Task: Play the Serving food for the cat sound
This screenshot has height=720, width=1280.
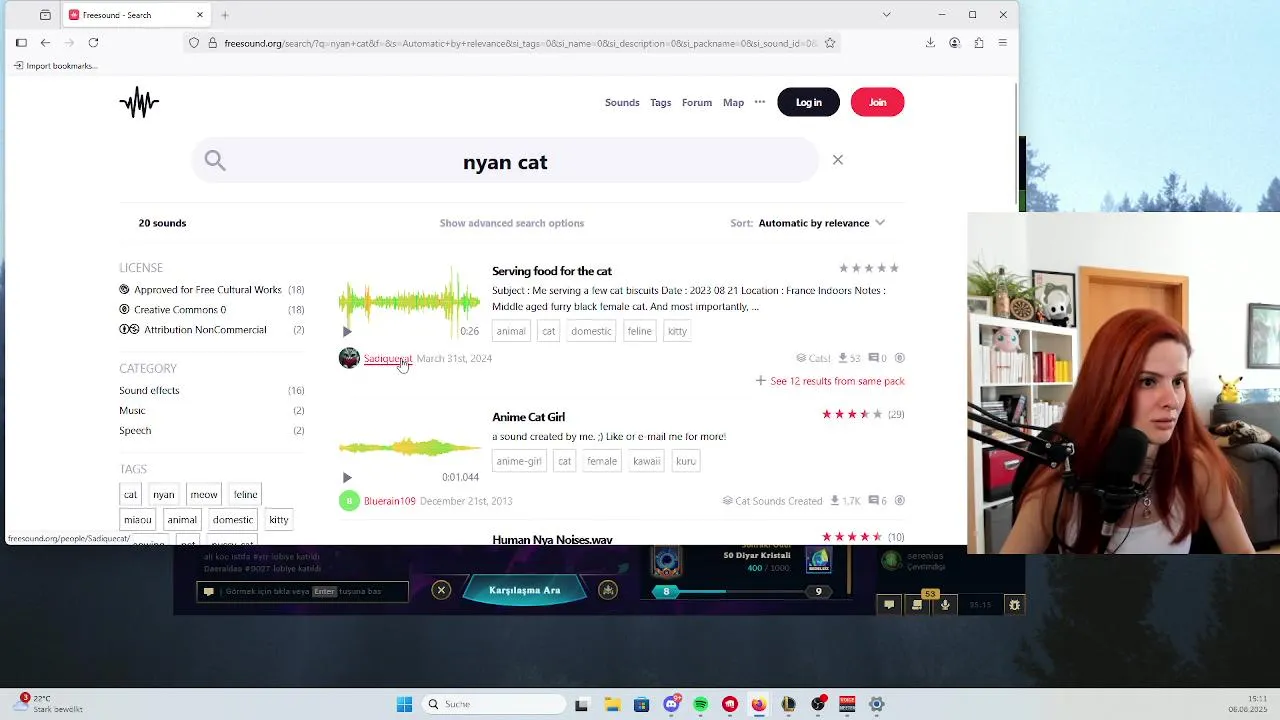Action: tap(347, 332)
